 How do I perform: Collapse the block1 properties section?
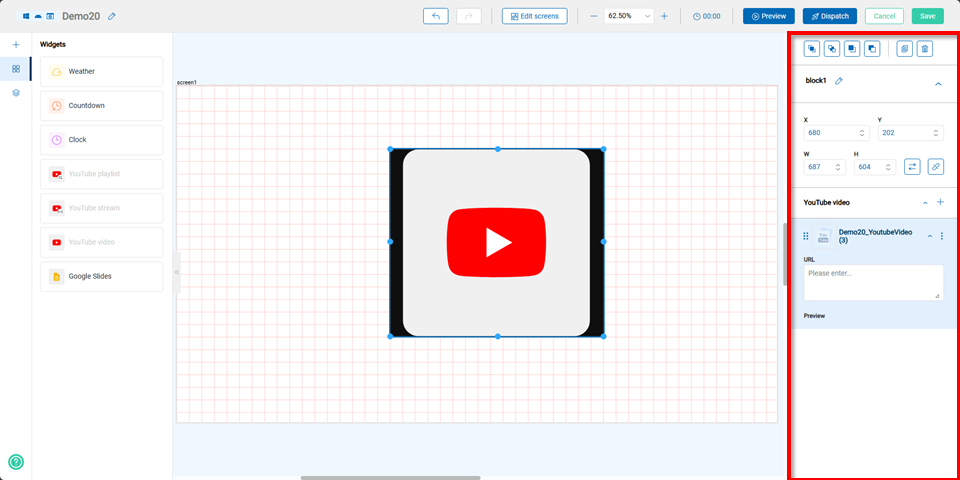click(x=938, y=84)
